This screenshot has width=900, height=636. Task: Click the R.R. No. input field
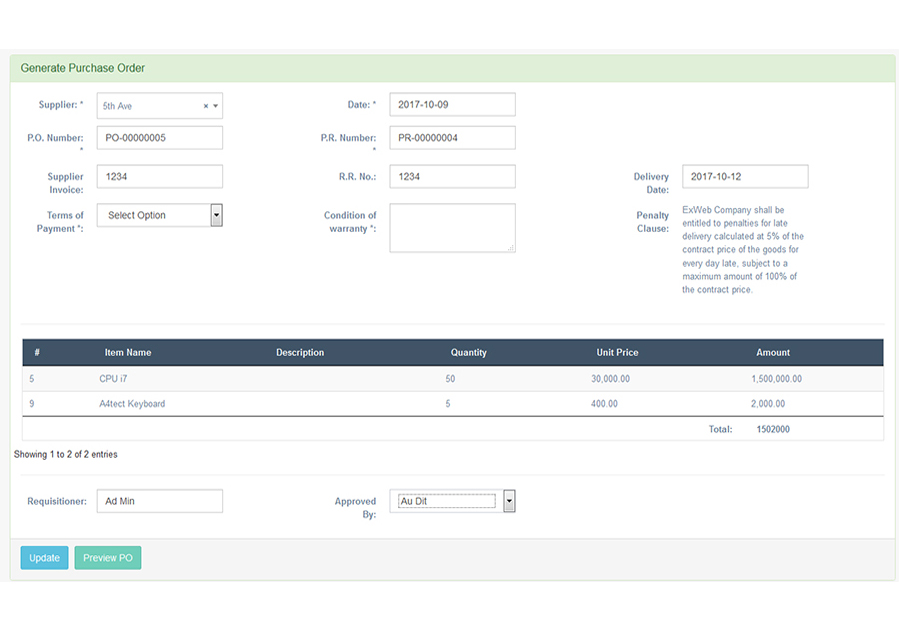(452, 177)
